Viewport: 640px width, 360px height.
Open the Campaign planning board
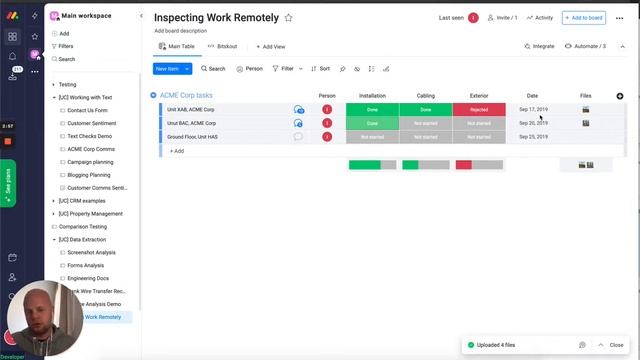coord(90,162)
